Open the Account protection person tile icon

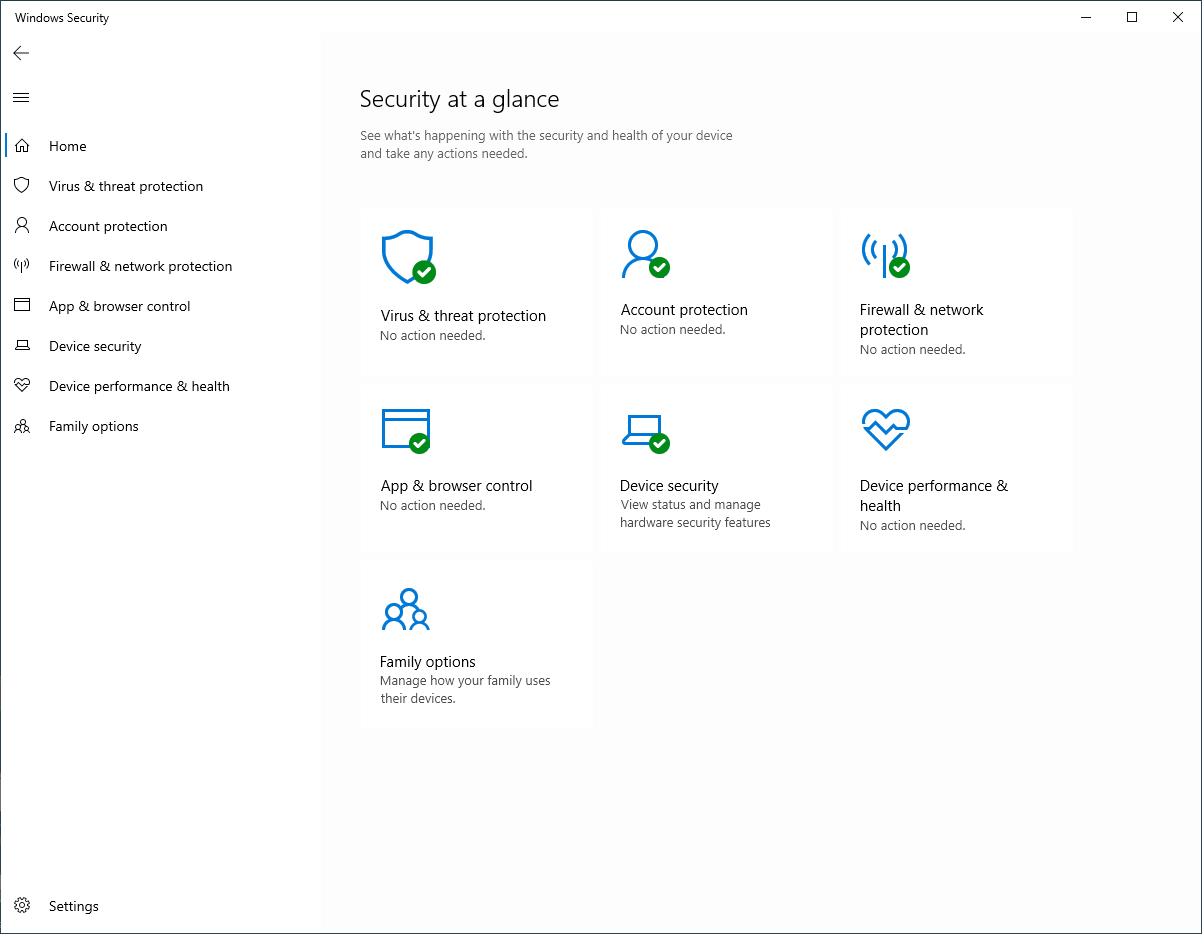click(x=643, y=254)
